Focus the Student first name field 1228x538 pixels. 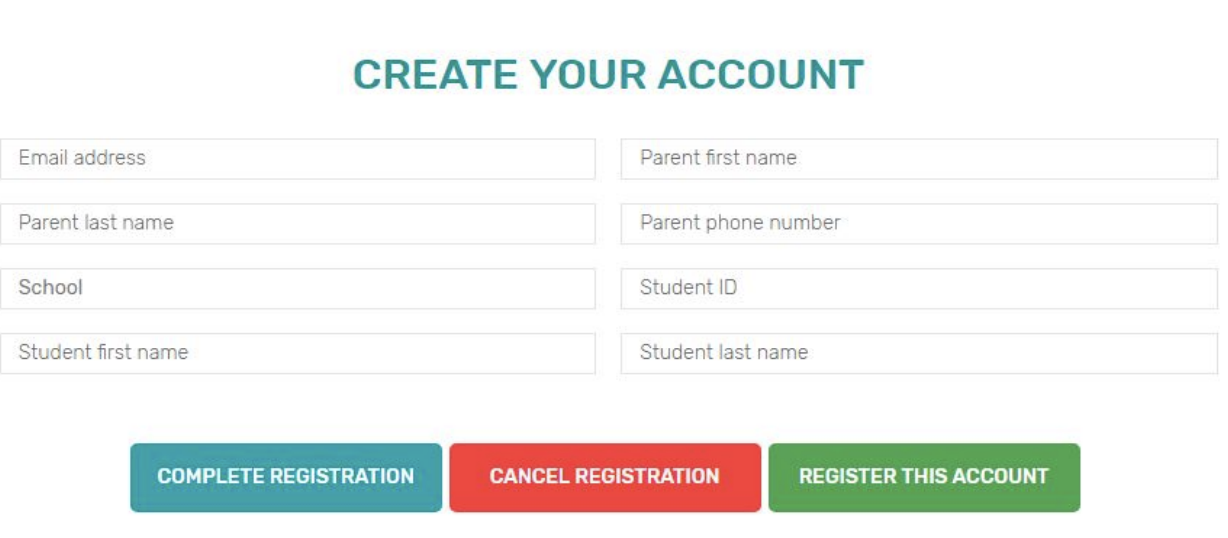(x=297, y=353)
